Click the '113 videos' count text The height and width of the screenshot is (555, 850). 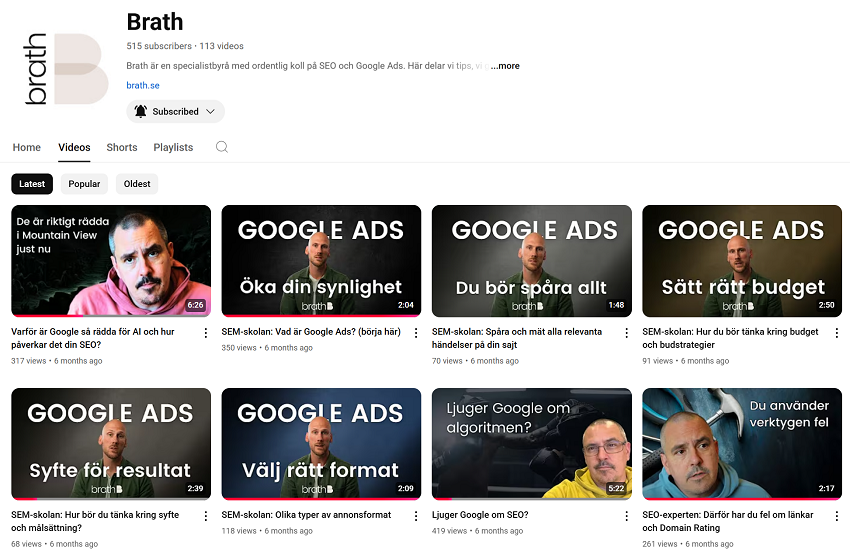click(x=221, y=46)
